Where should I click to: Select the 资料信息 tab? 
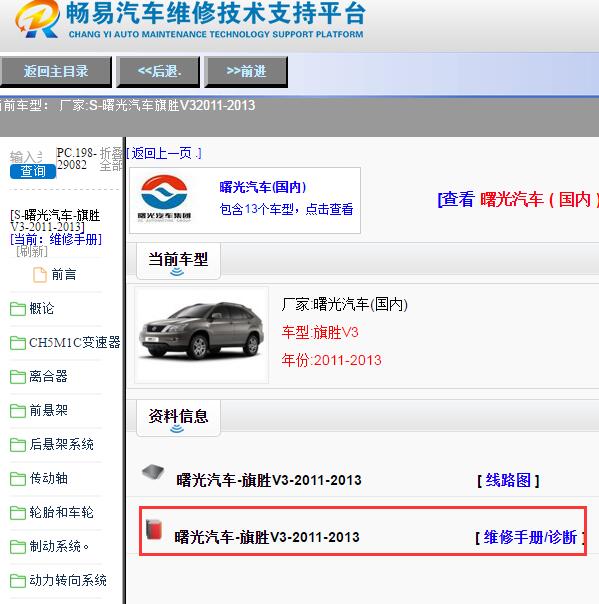point(178,418)
